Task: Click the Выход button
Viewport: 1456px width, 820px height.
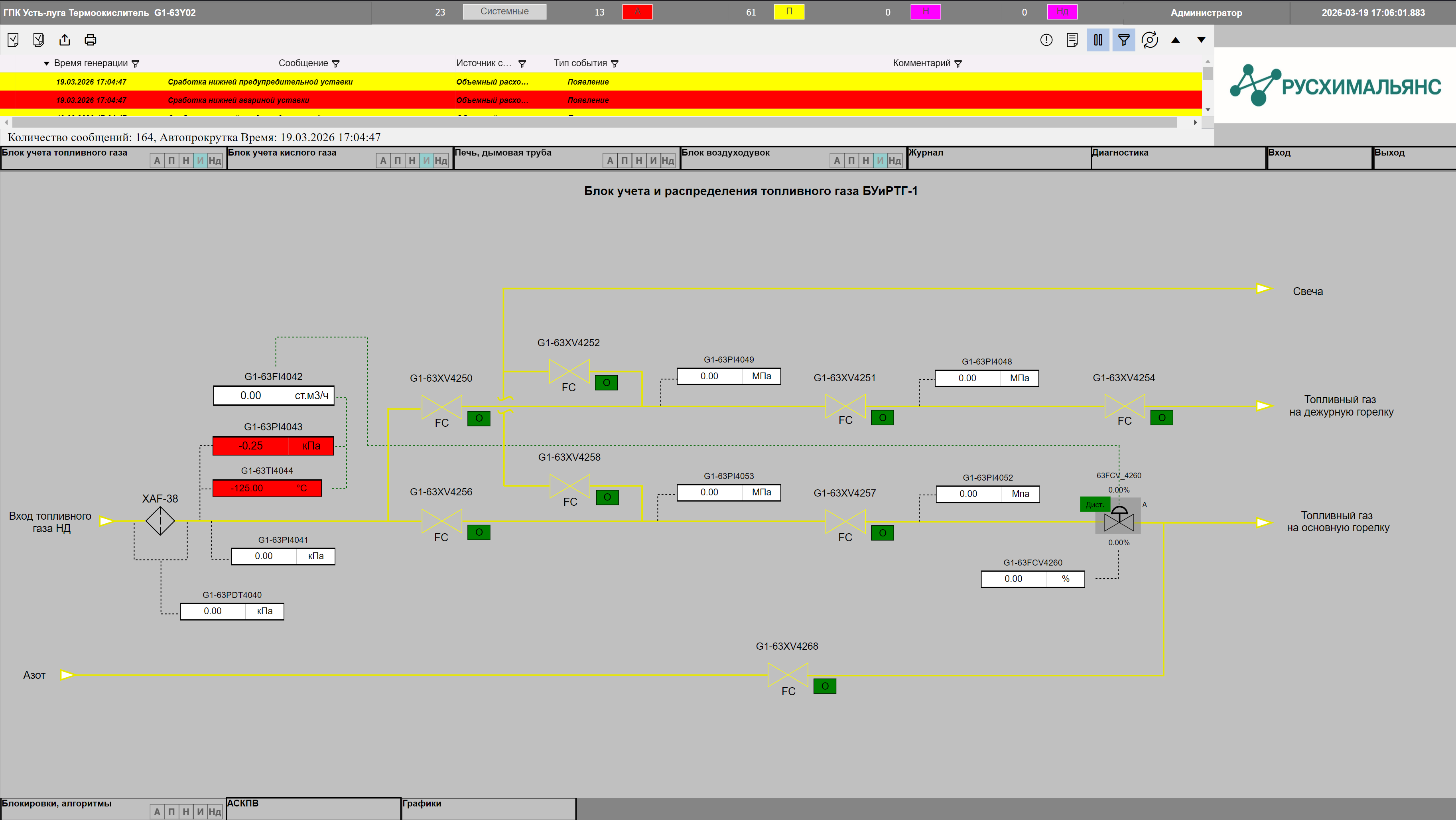Action: (1414, 158)
